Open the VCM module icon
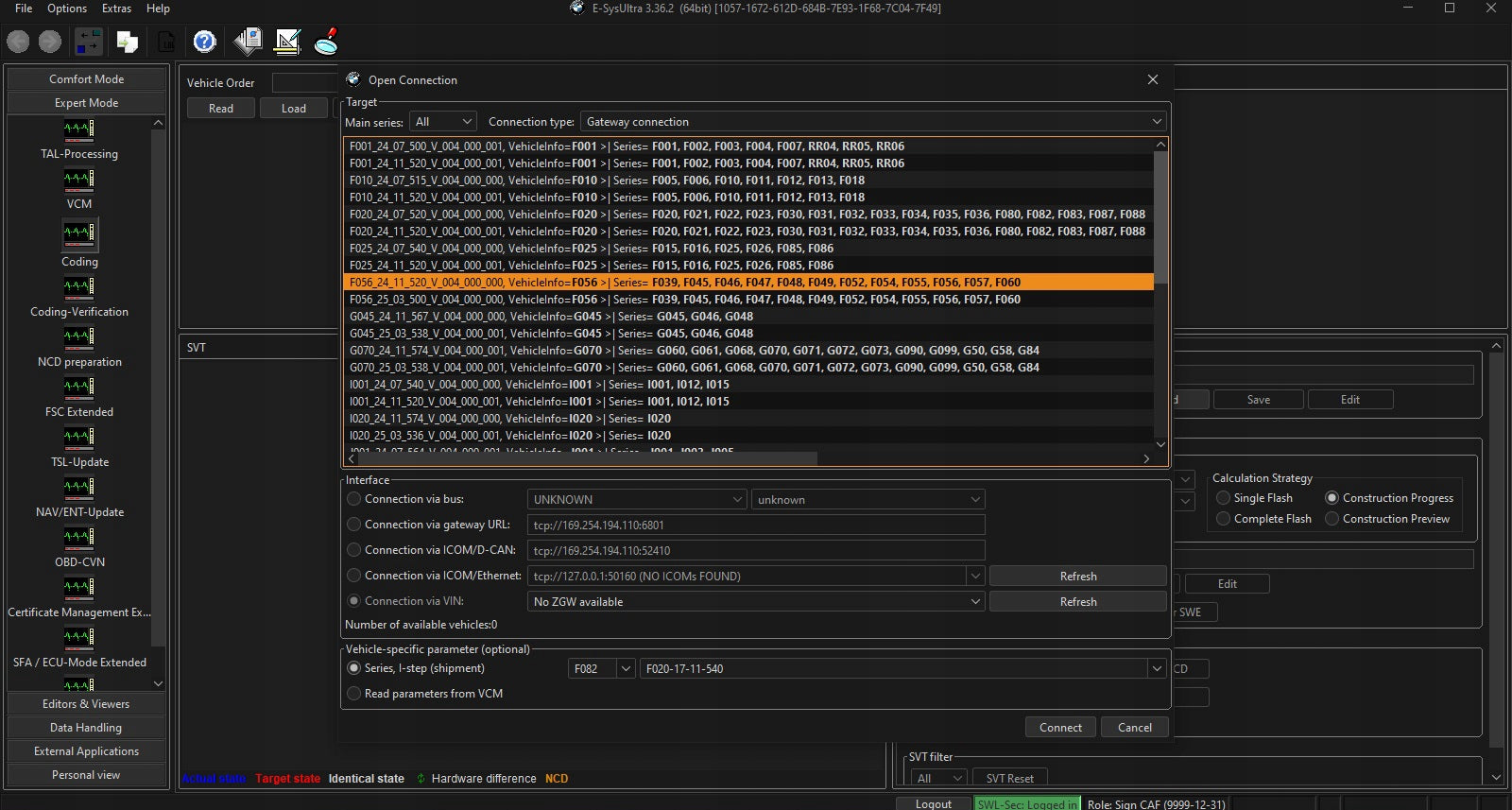 click(x=79, y=179)
